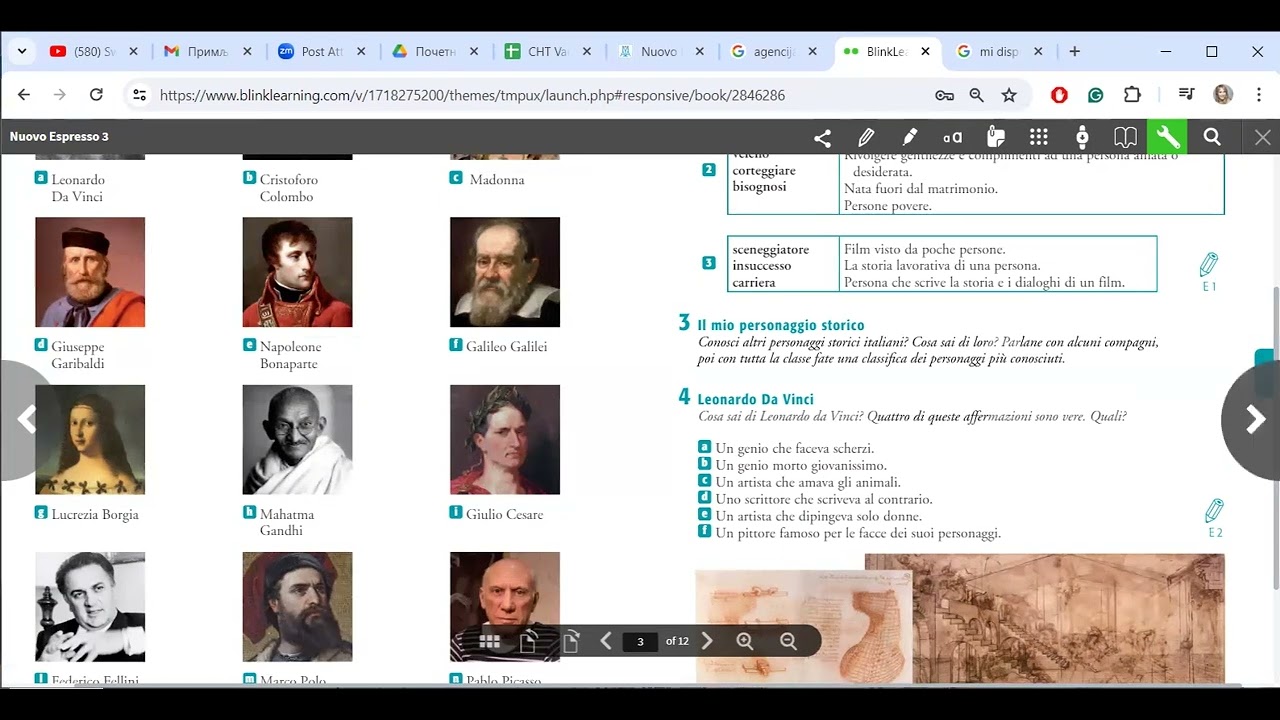Select the pencil drawing tool
The image size is (1280, 720).
[866, 137]
